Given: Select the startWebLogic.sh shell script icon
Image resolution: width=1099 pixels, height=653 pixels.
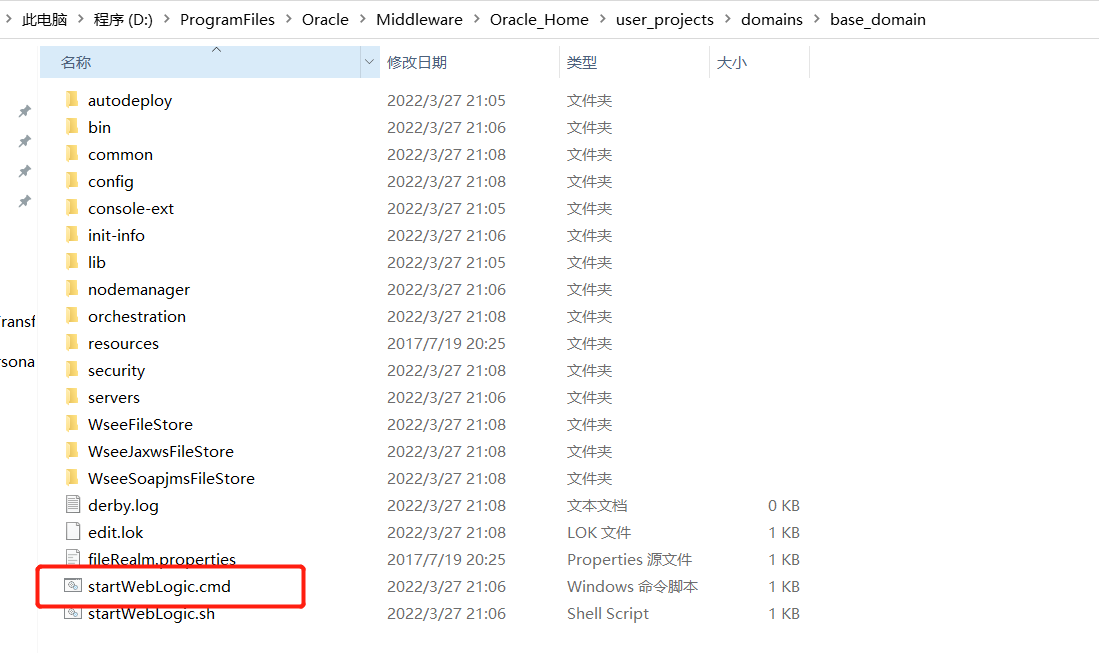Looking at the screenshot, I should tap(73, 613).
